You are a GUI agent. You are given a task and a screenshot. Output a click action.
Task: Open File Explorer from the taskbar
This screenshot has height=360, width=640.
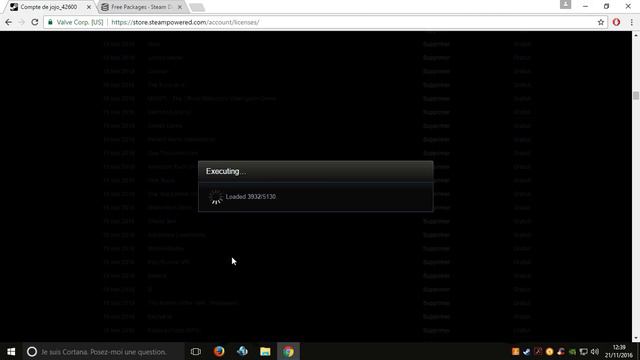265,351
